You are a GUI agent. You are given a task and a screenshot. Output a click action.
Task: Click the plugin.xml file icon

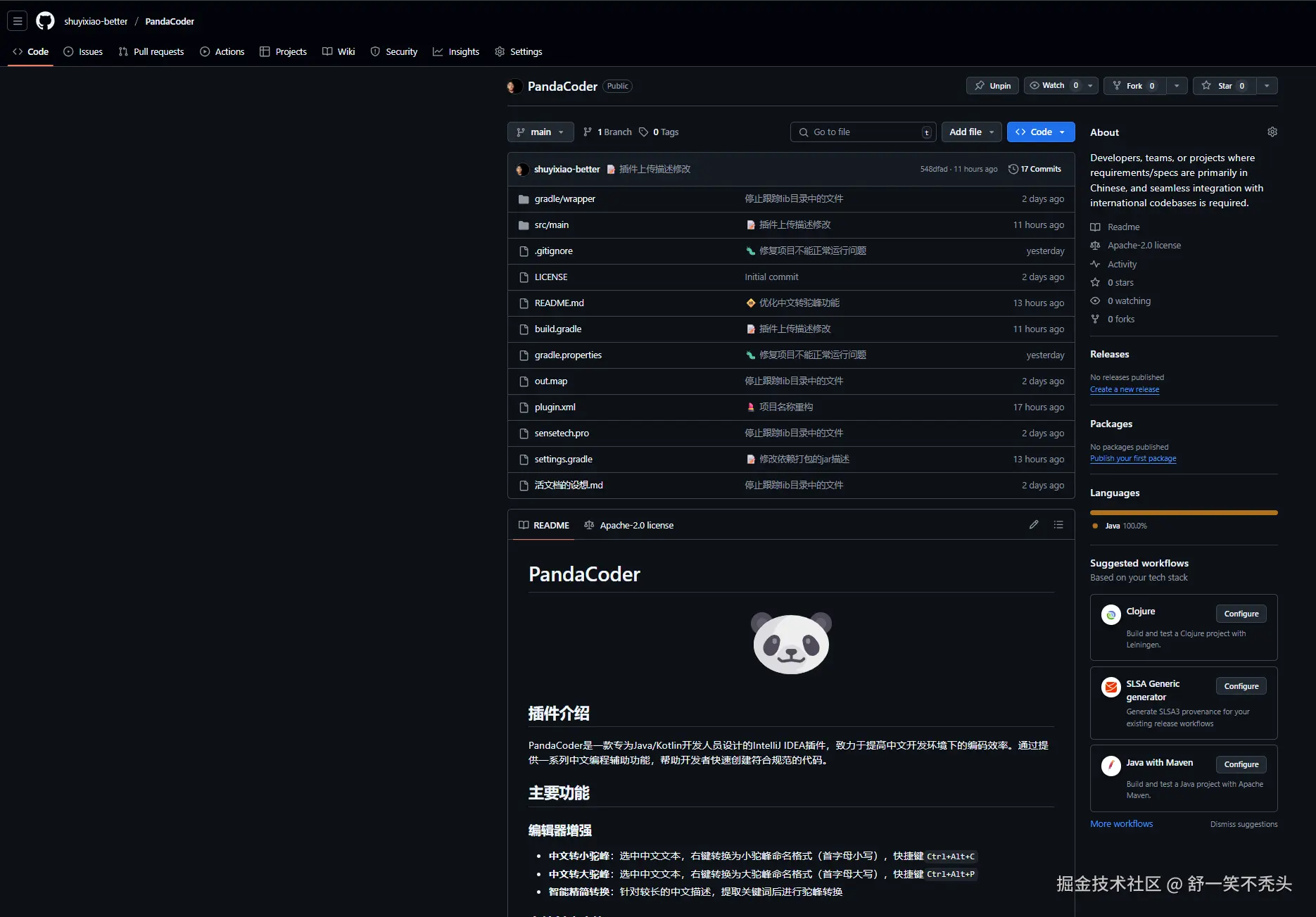(524, 407)
